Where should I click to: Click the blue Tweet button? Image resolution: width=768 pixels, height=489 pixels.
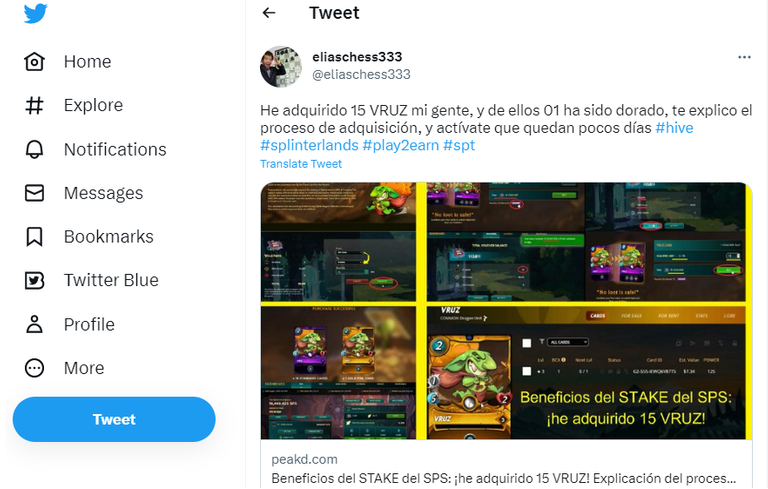[114, 419]
